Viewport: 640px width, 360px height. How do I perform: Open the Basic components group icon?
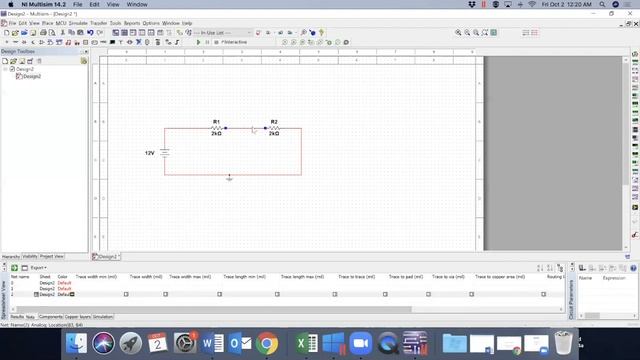[16, 42]
